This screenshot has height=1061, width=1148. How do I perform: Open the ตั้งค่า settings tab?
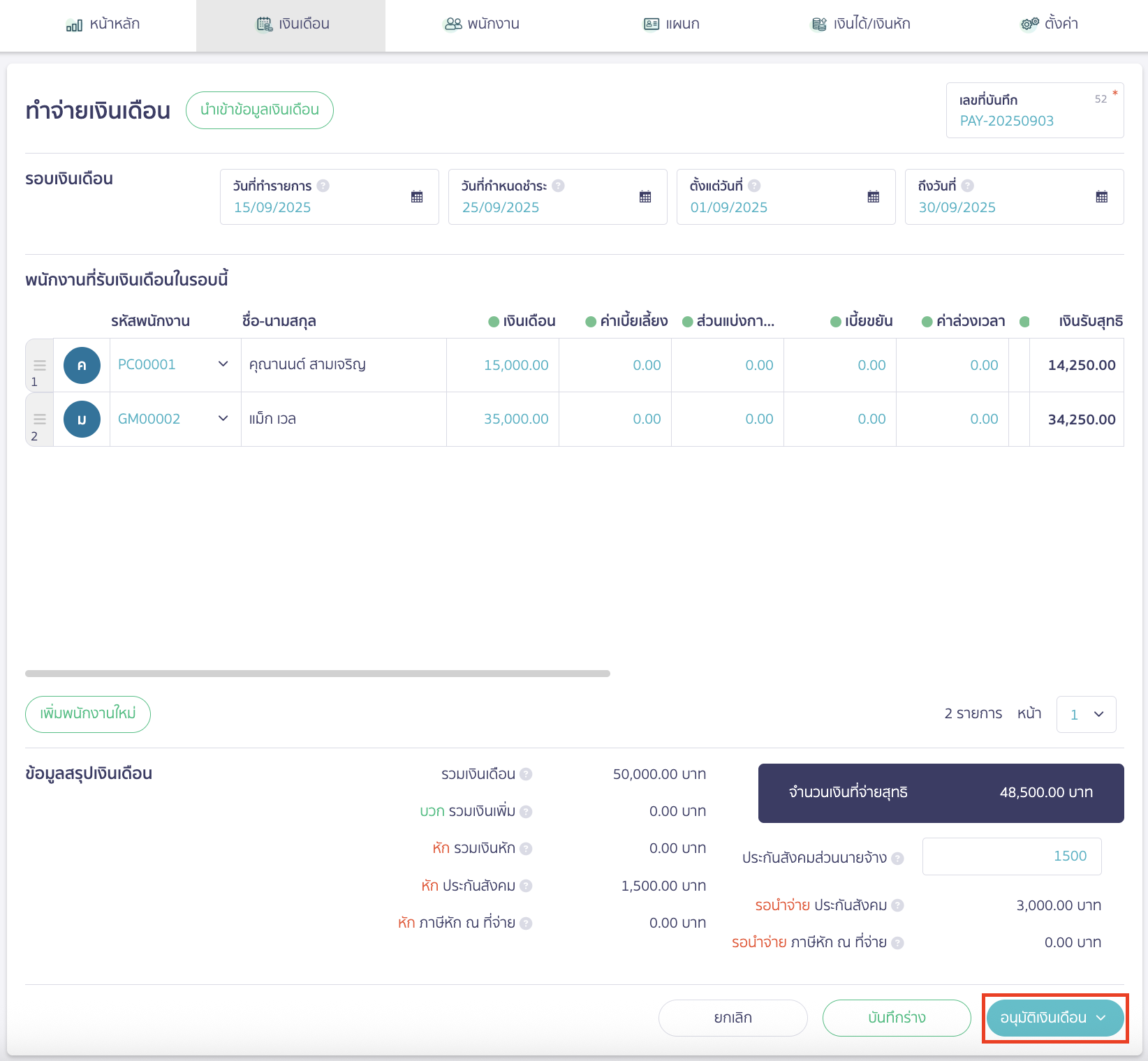1050,24
